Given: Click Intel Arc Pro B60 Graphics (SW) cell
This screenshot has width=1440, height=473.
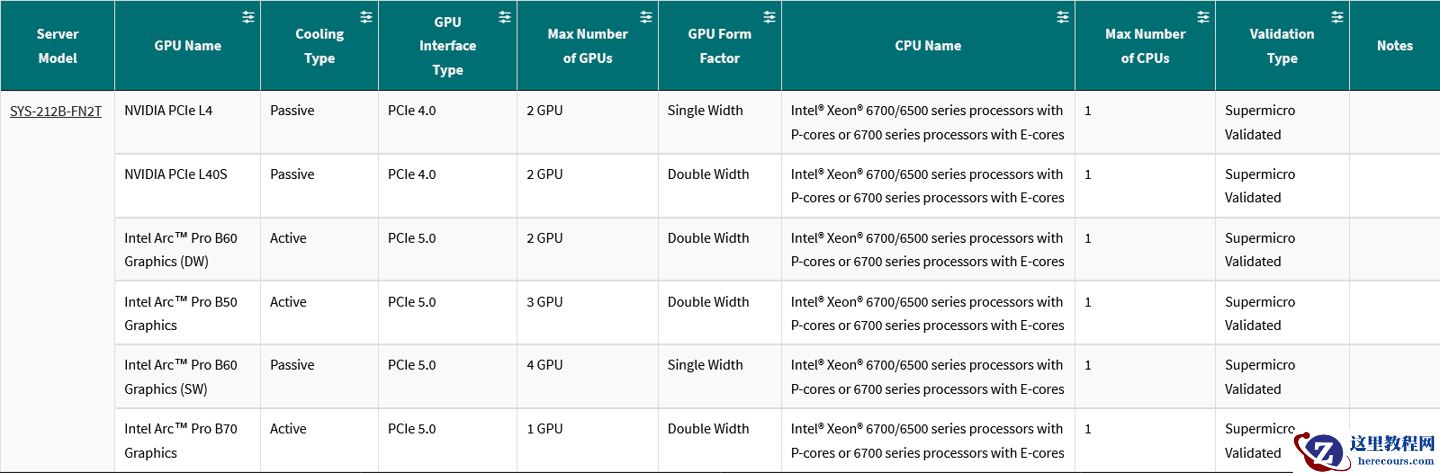Looking at the screenshot, I should [181, 377].
